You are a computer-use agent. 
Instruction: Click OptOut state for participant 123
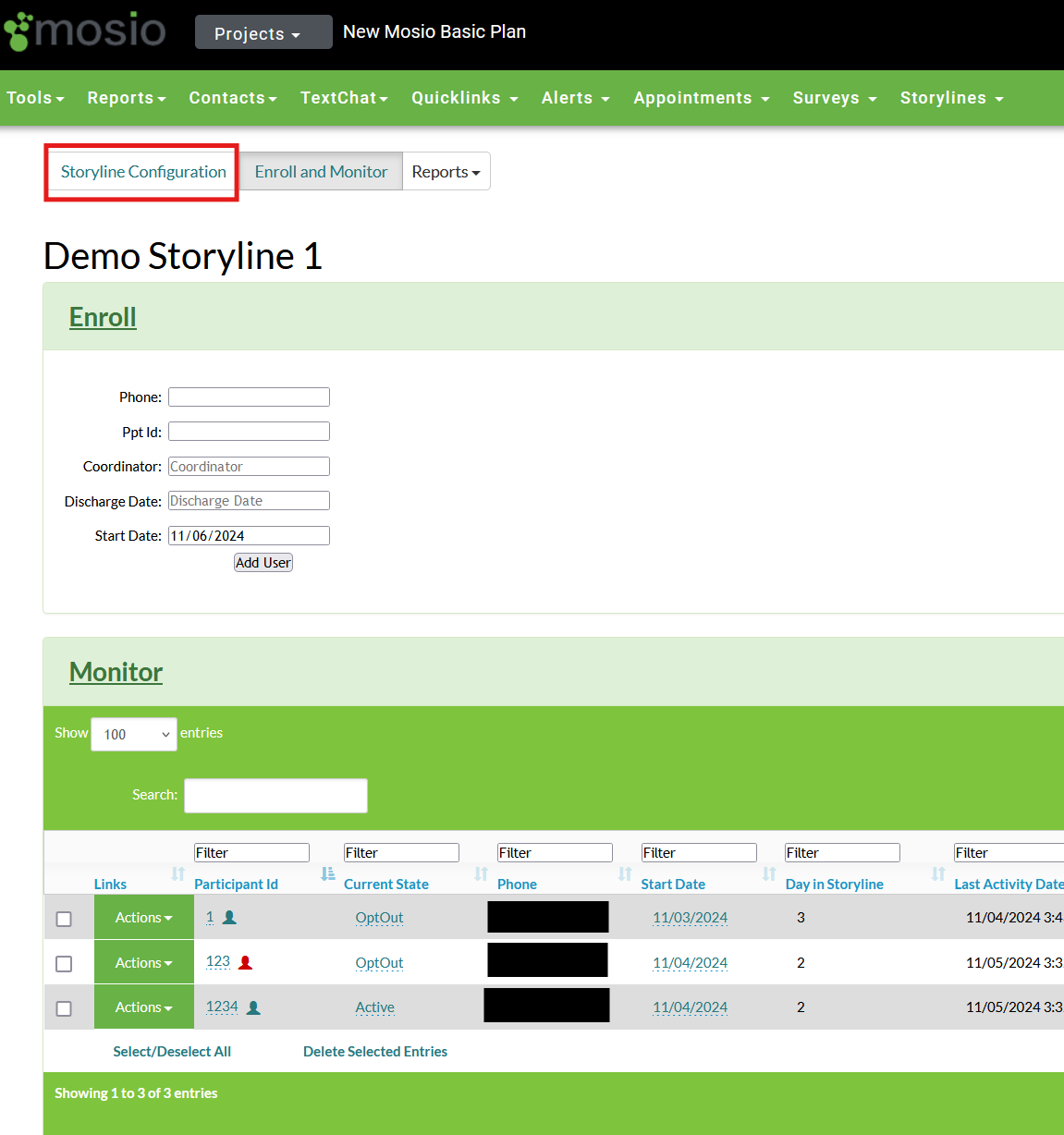point(379,963)
